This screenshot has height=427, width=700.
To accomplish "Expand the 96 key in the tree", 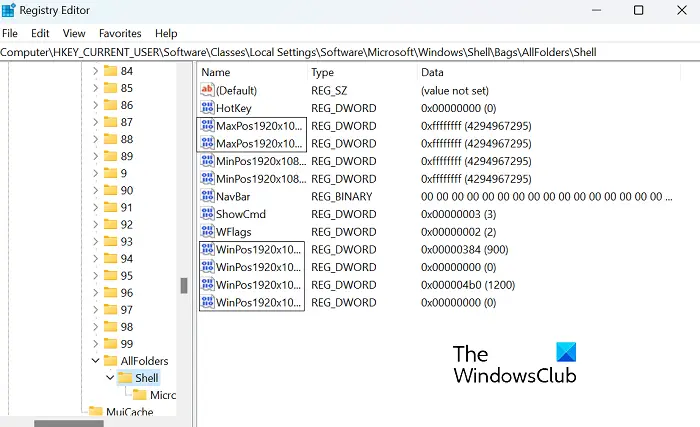I will [x=95, y=293].
